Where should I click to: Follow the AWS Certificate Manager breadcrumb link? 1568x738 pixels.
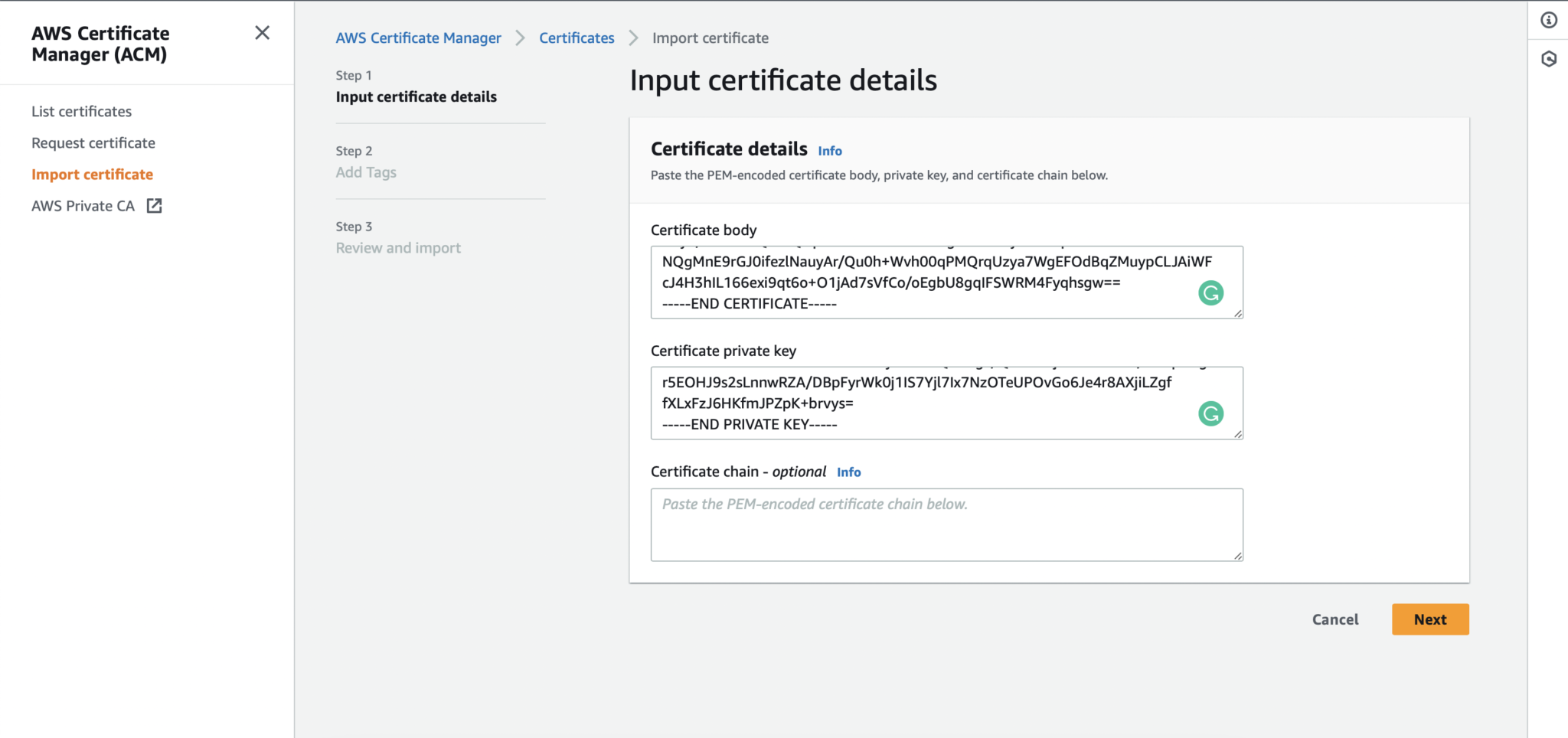click(418, 38)
